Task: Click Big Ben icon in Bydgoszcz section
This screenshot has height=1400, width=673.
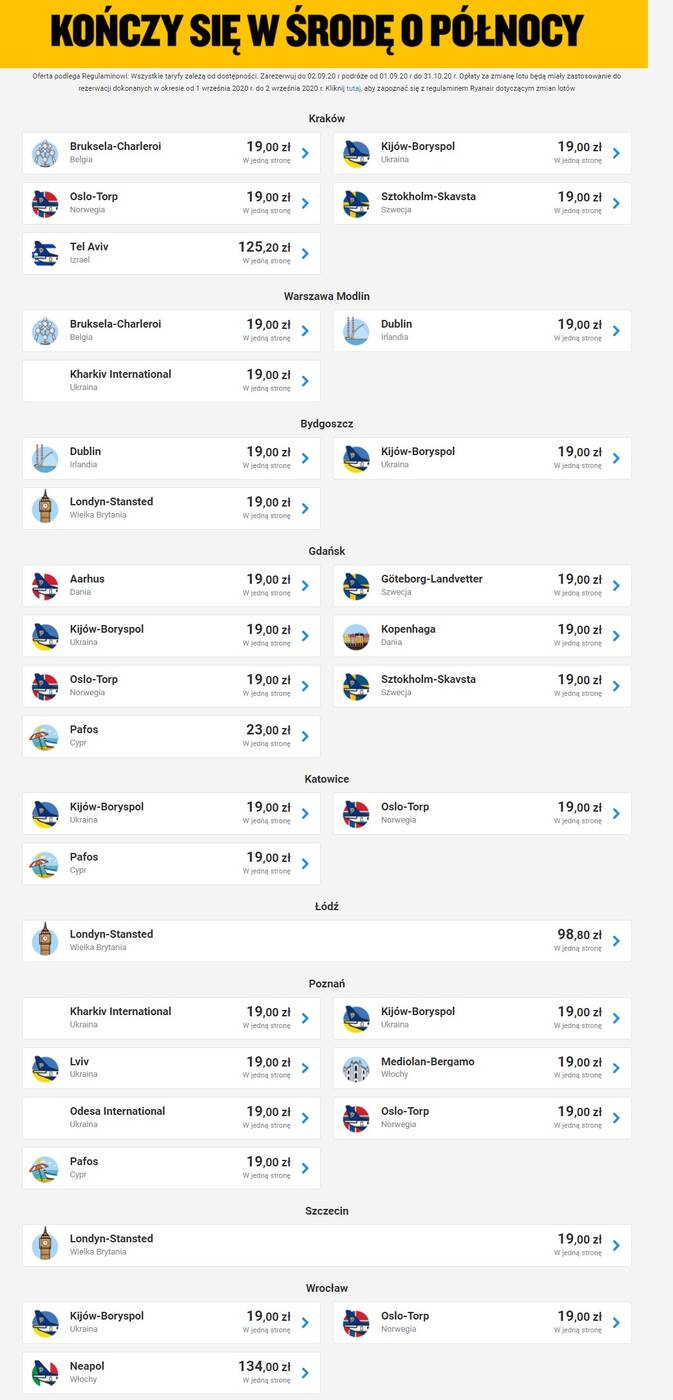Action: pyautogui.click(x=45, y=508)
